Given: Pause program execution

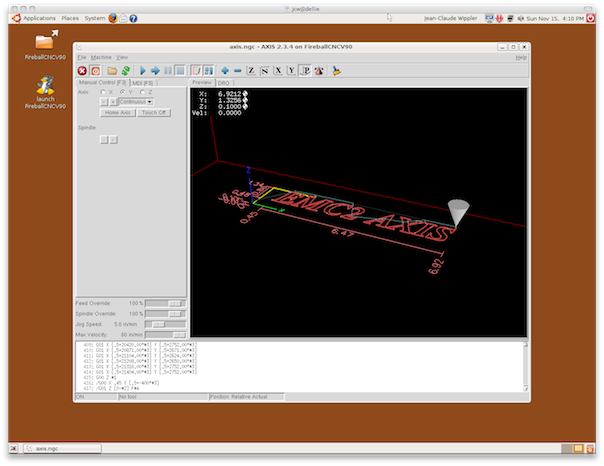Looking at the screenshot, I should (x=168, y=71).
